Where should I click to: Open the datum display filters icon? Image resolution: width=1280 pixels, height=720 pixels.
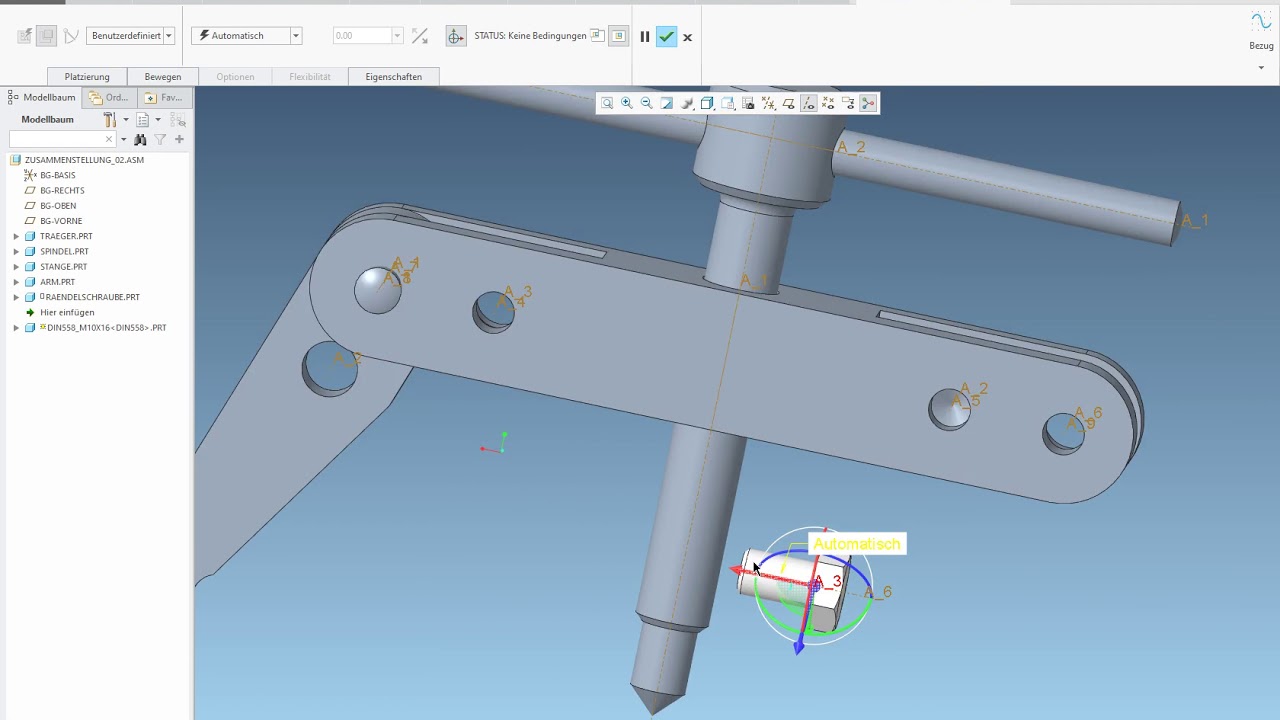[768, 103]
